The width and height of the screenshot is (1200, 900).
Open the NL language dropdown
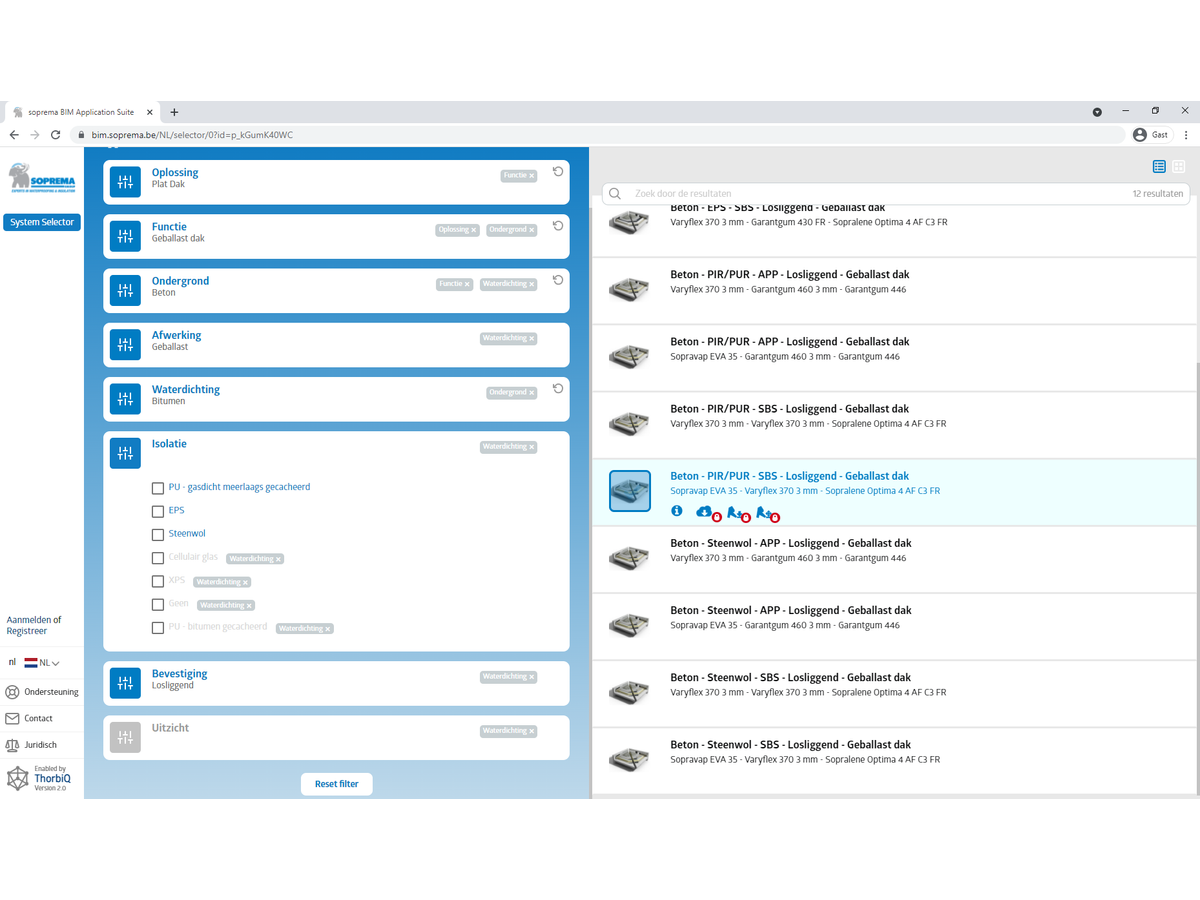(42, 663)
